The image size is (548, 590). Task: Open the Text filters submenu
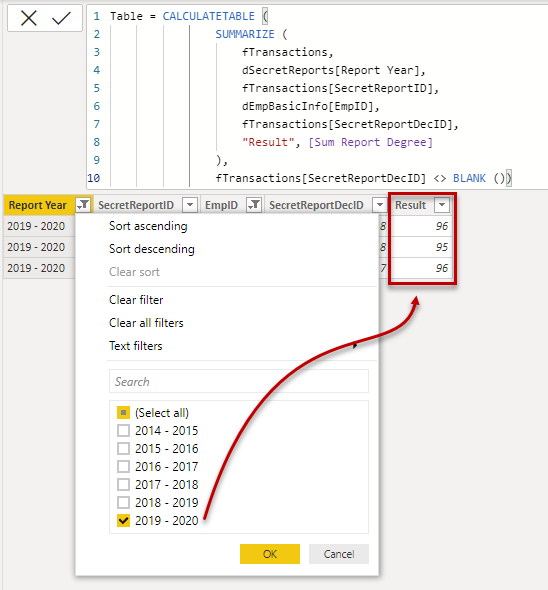(135, 346)
